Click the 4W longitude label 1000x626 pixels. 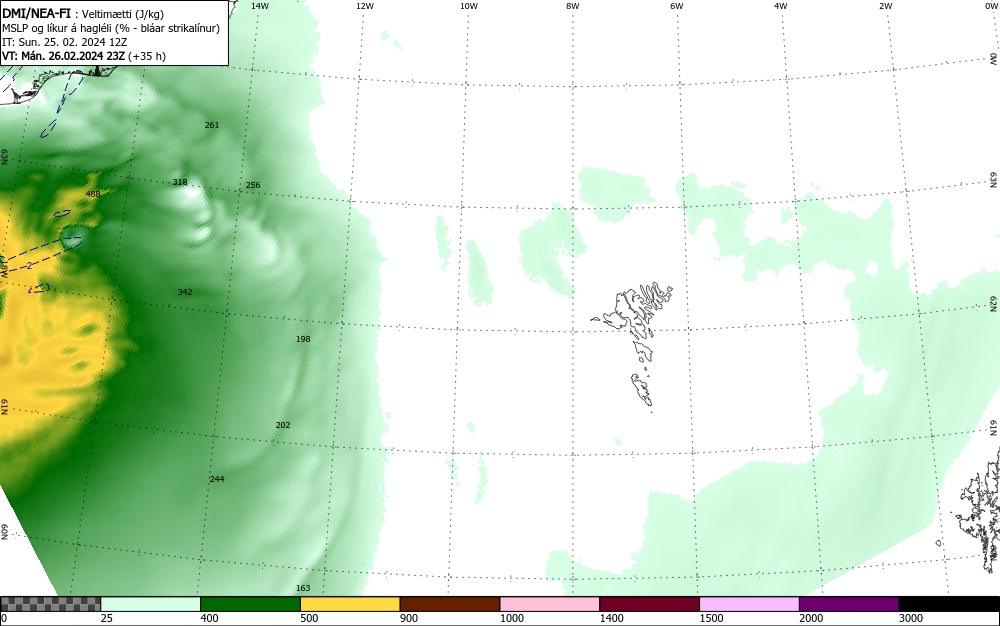coord(781,6)
